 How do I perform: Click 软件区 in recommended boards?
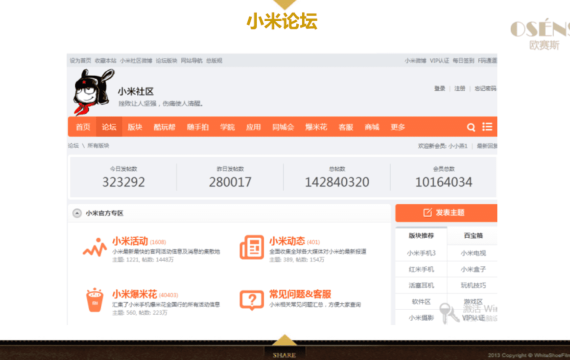[x=421, y=301]
